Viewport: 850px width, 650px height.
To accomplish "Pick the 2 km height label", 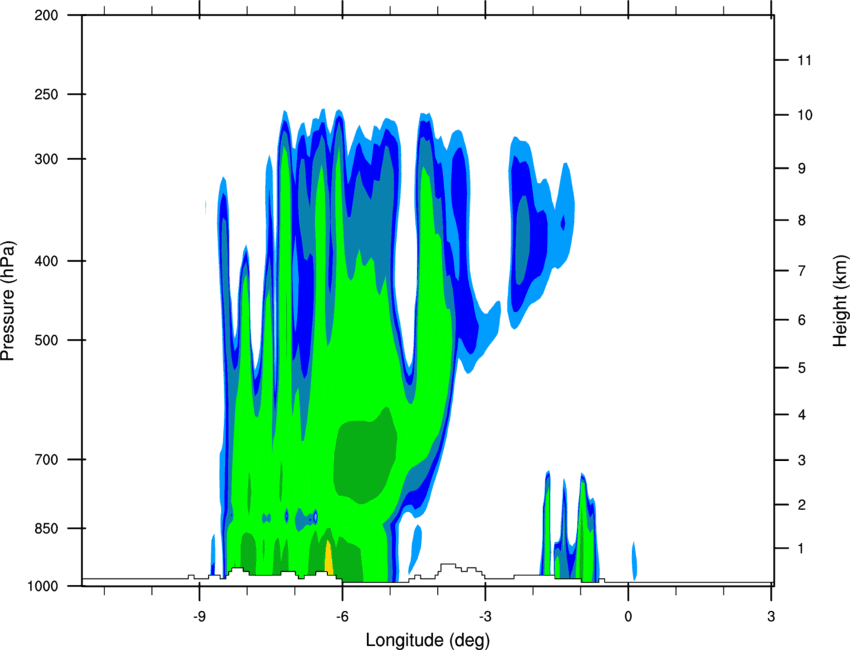I will pyautogui.click(x=801, y=505).
